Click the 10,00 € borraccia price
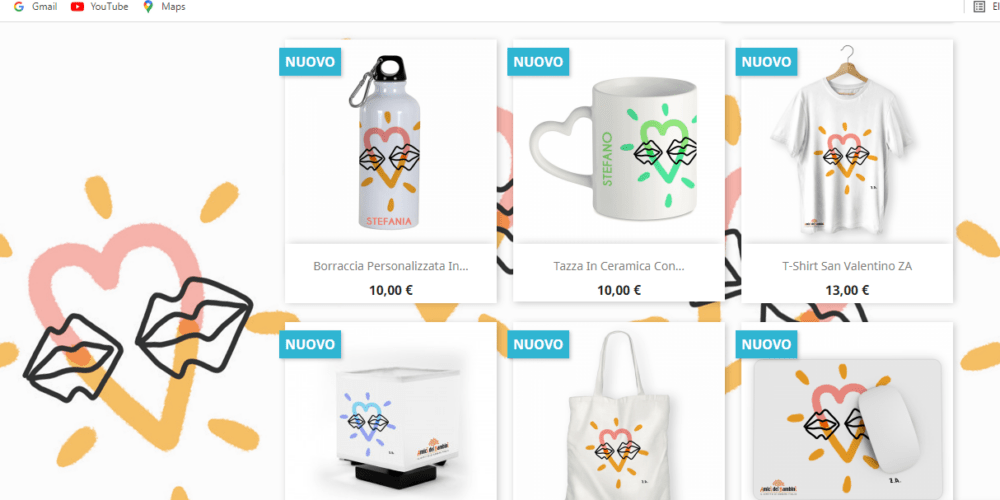 coord(391,290)
